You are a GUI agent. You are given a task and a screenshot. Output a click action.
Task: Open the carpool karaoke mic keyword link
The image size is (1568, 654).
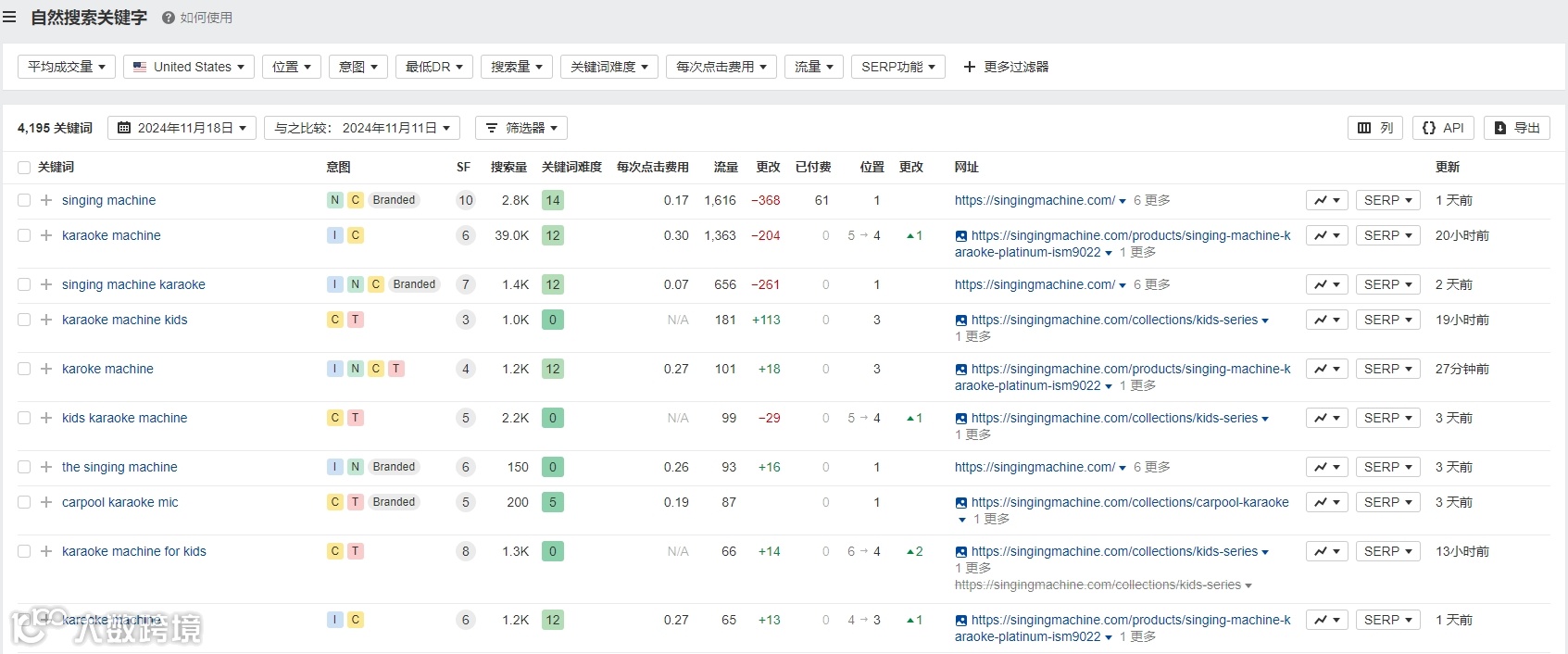pos(120,502)
